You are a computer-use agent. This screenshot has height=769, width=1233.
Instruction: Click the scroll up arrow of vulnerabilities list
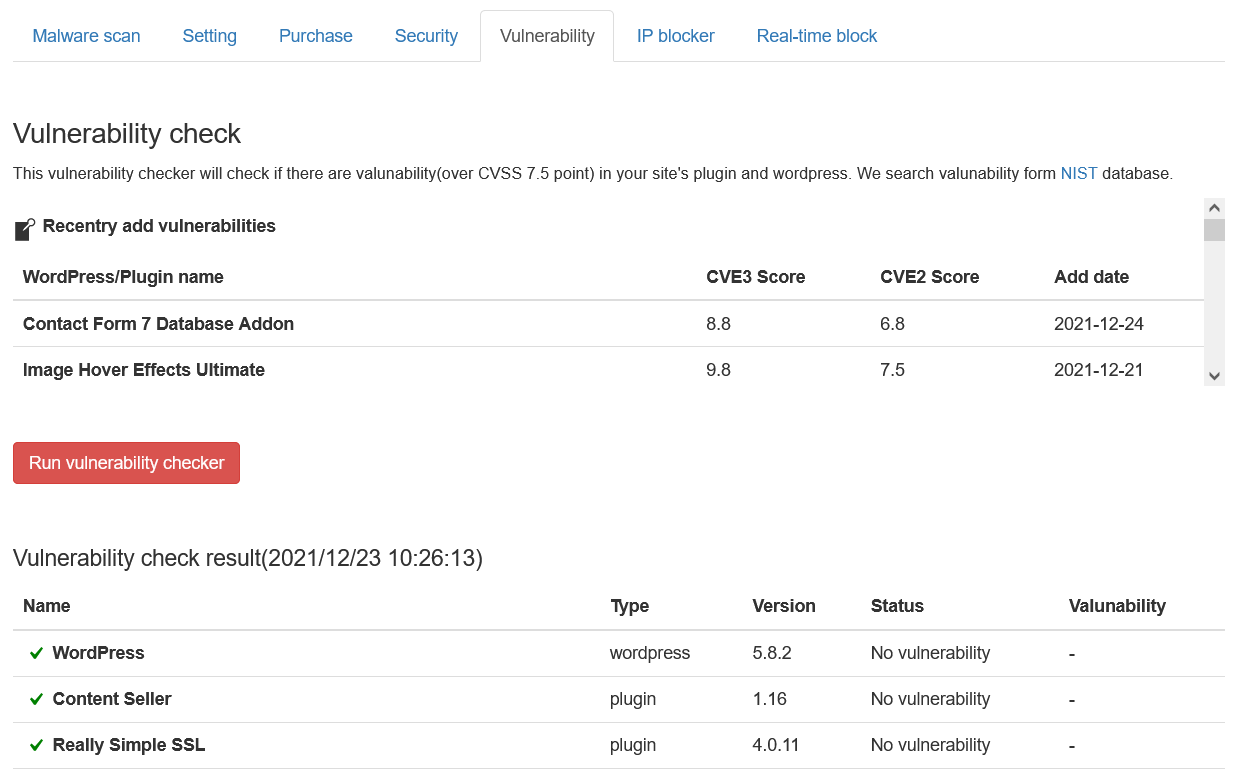(x=1214, y=208)
